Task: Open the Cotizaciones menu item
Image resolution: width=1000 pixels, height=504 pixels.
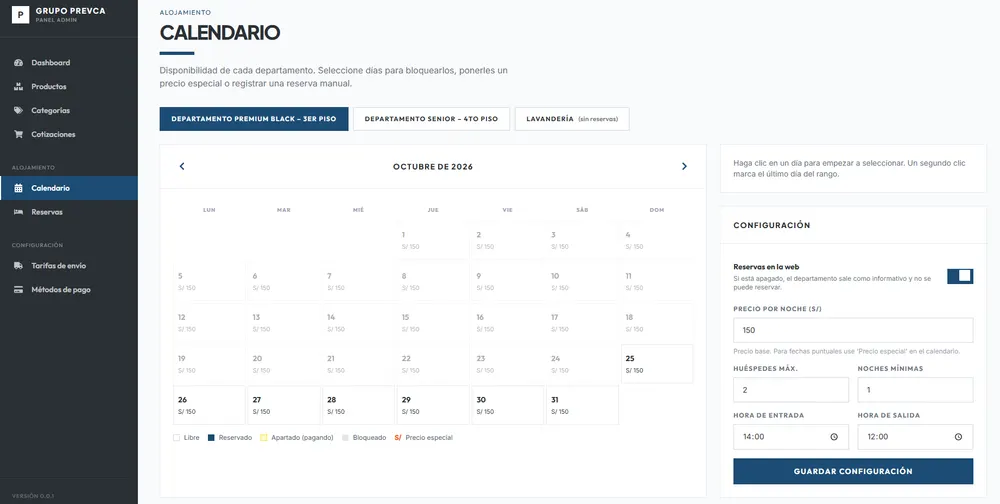Action: pyautogui.click(x=69, y=134)
